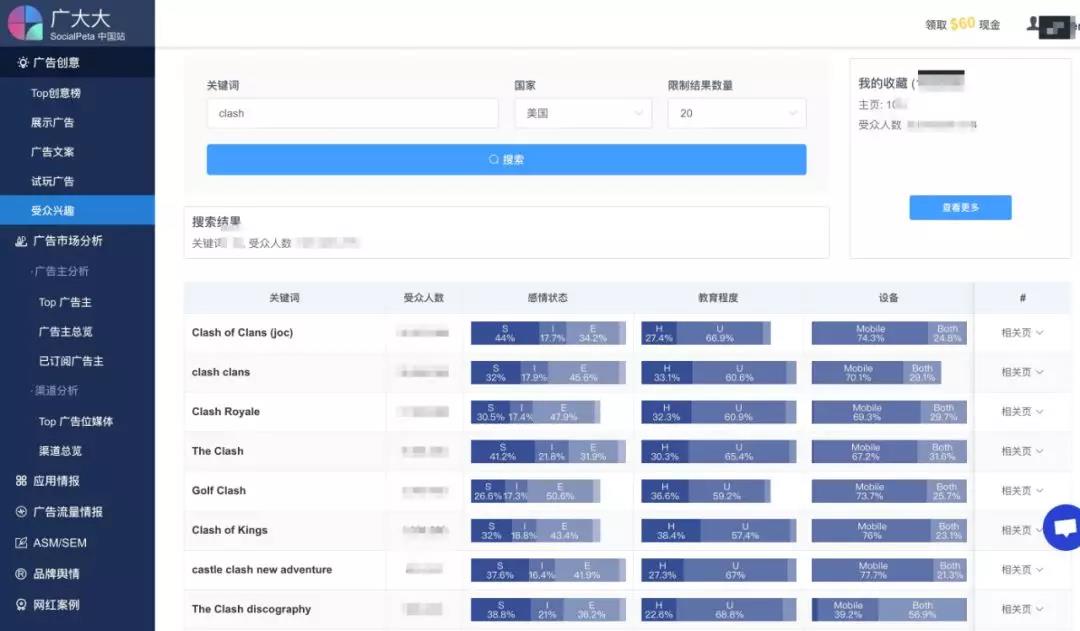Open 广告主总览 menu item
Viewport: 1080px width, 631px height.
click(65, 332)
